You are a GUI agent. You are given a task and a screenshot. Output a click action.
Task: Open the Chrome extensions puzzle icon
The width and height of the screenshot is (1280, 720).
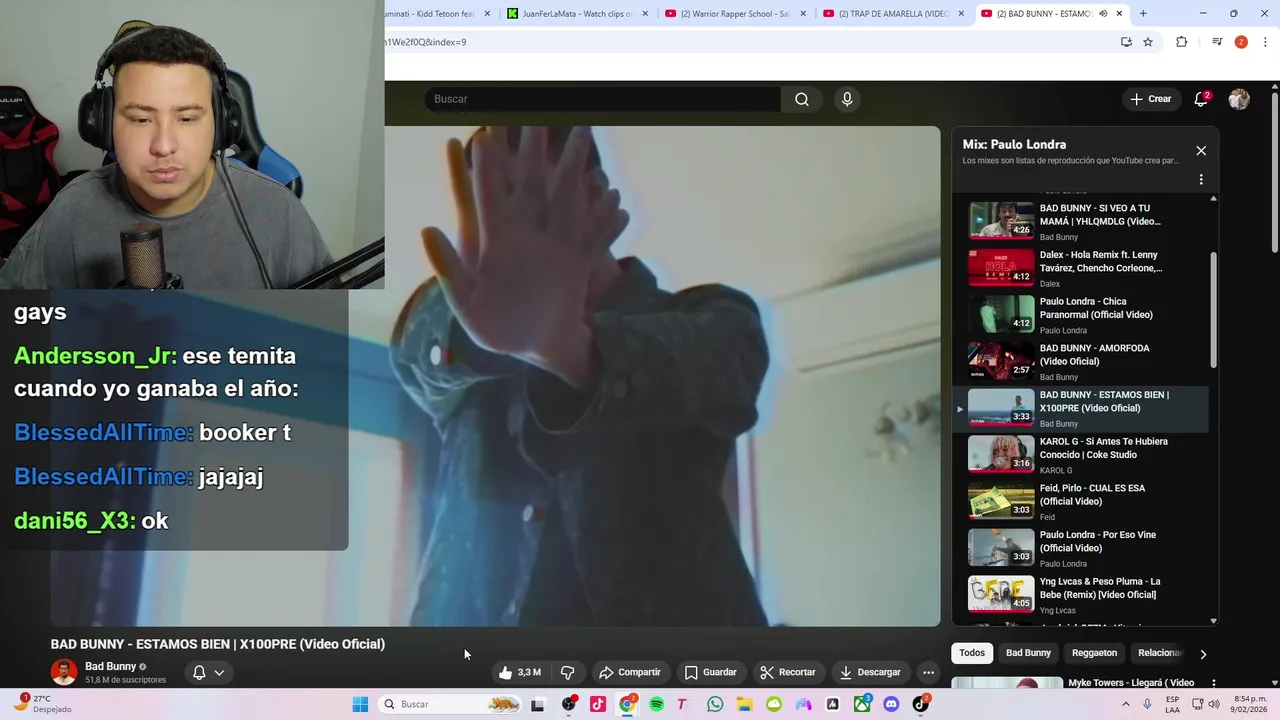pyautogui.click(x=1181, y=42)
